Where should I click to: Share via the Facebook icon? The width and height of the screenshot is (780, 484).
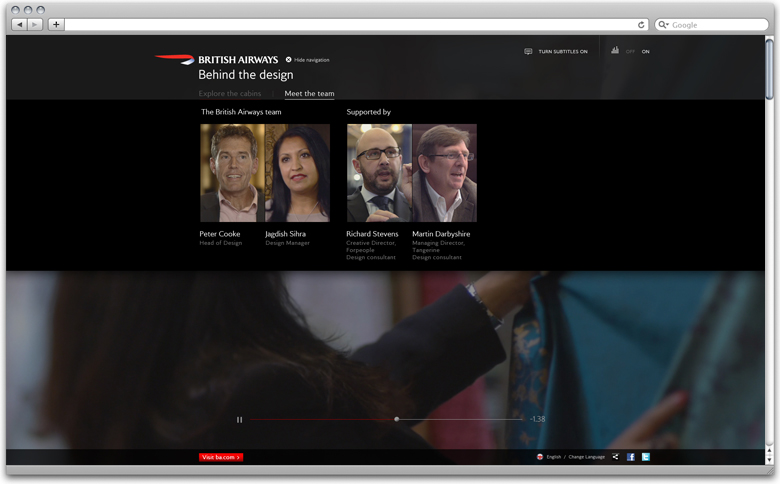pyautogui.click(x=630, y=457)
